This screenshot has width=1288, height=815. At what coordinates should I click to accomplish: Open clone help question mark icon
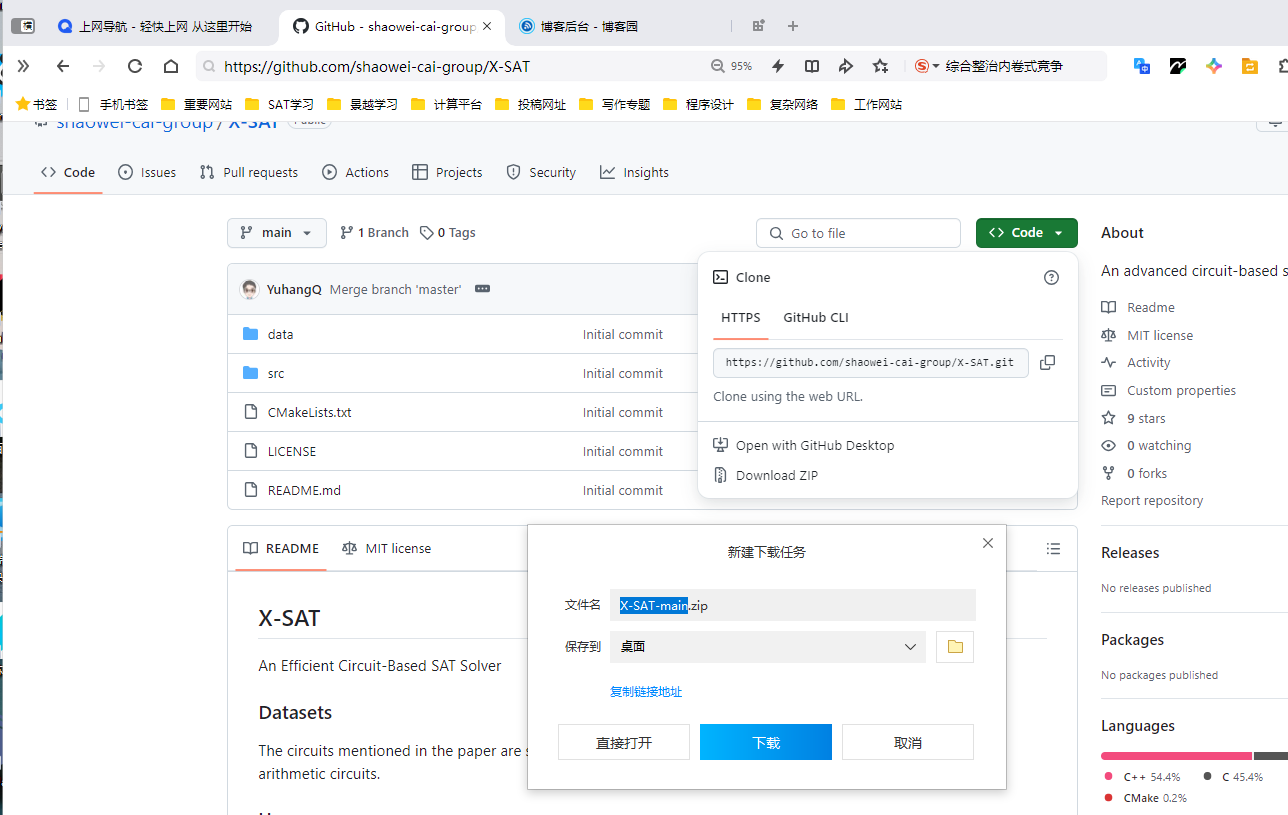1051,277
